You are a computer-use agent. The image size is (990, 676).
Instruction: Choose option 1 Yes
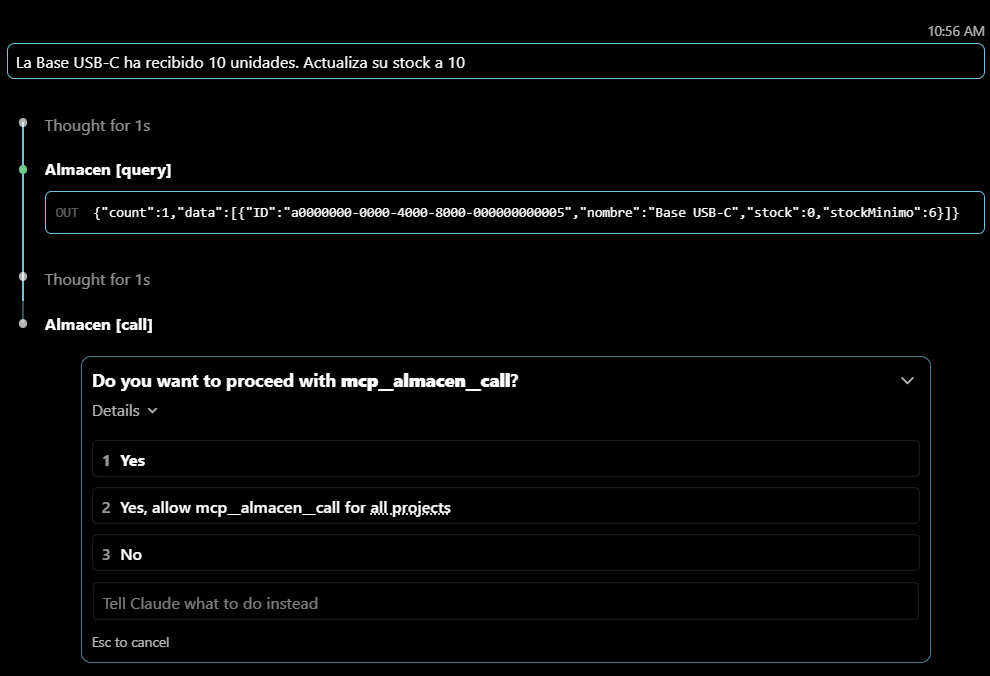pyautogui.click(x=505, y=459)
